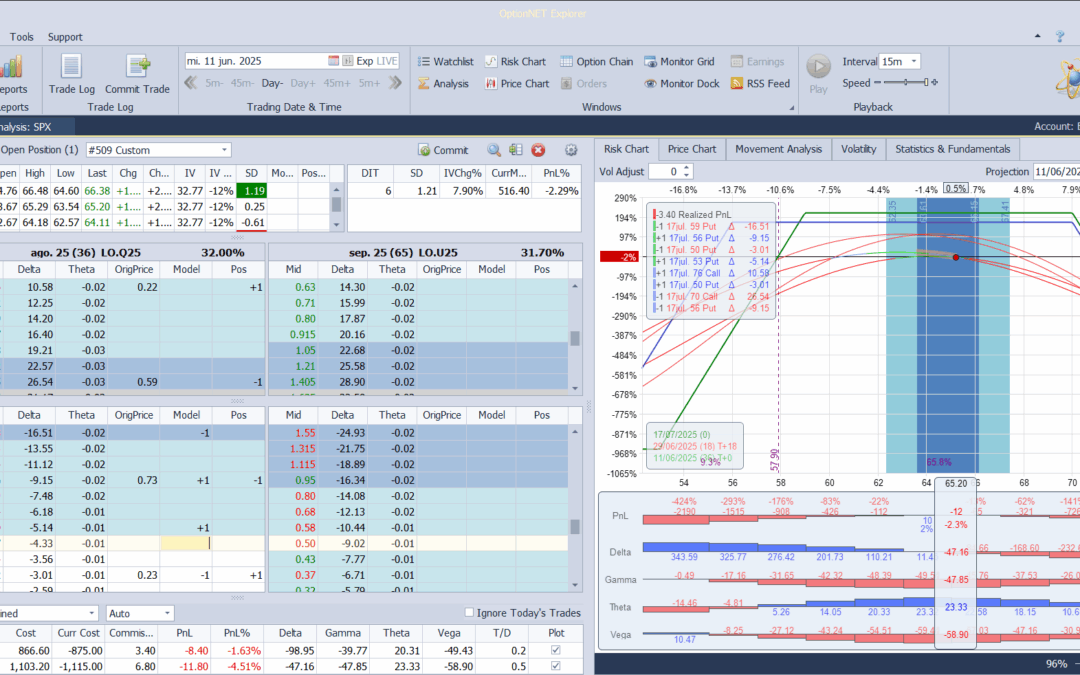Click the Day- time step button

pos(271,83)
